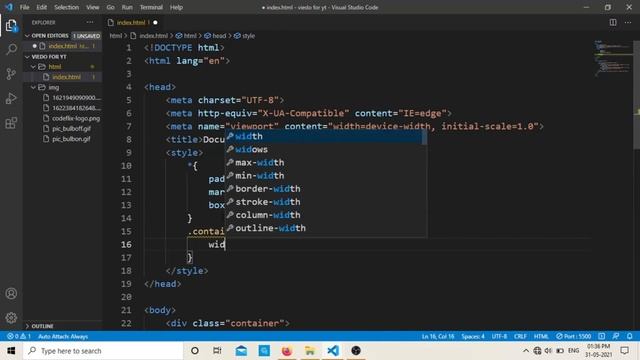
Task: Click the unsaved dot on index.html tab
Action: pyautogui.click(x=155, y=22)
